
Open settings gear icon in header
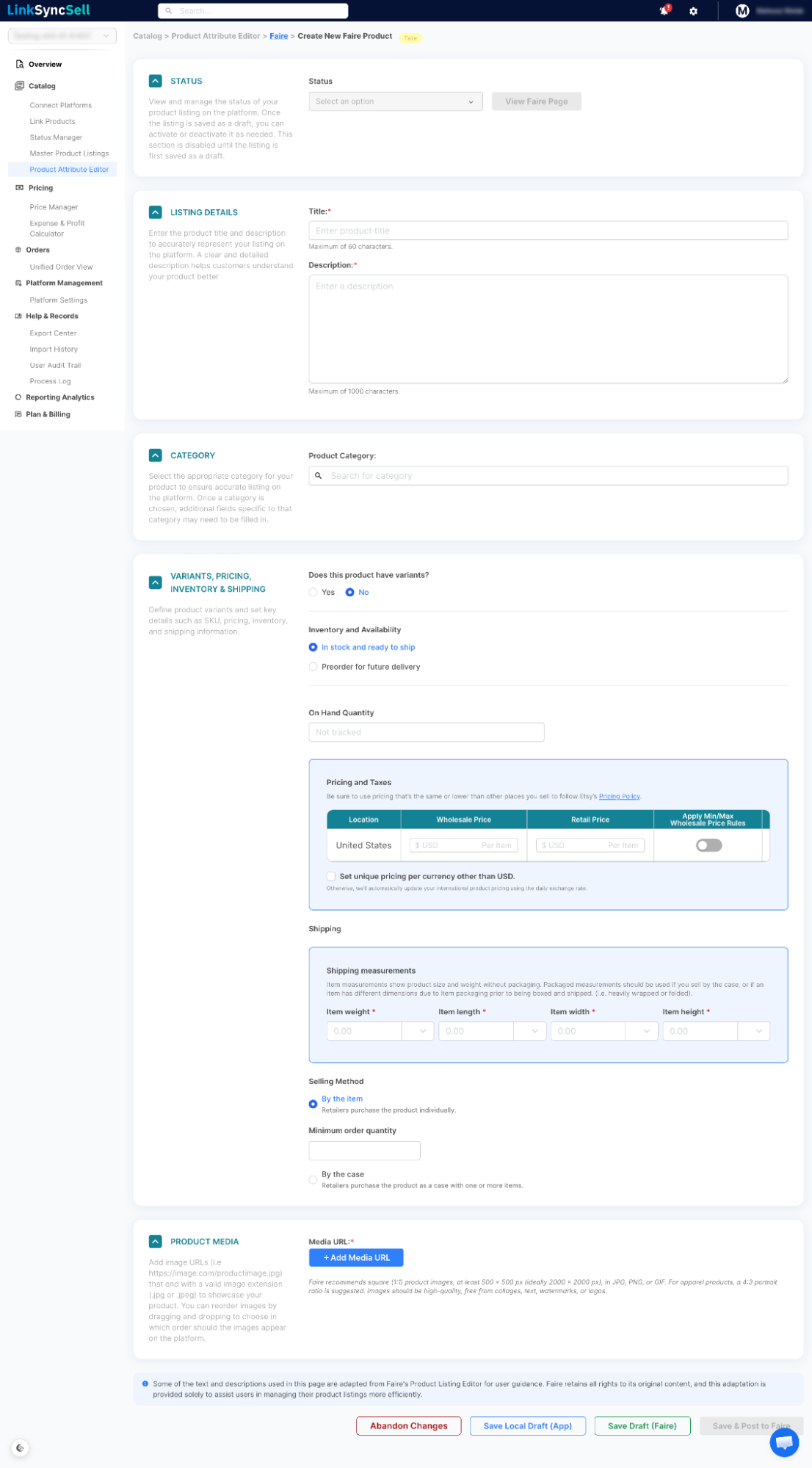click(x=693, y=11)
